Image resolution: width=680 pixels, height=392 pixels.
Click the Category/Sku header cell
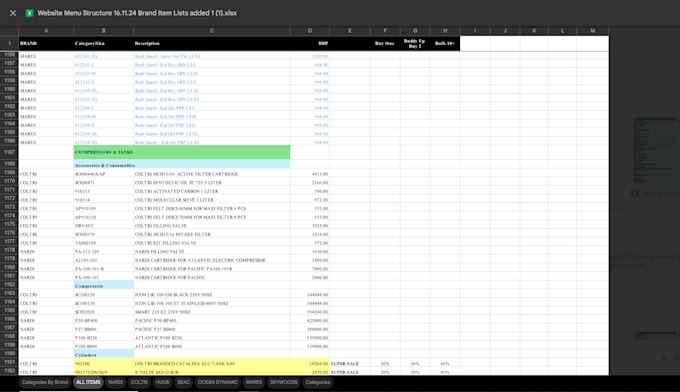104,43
